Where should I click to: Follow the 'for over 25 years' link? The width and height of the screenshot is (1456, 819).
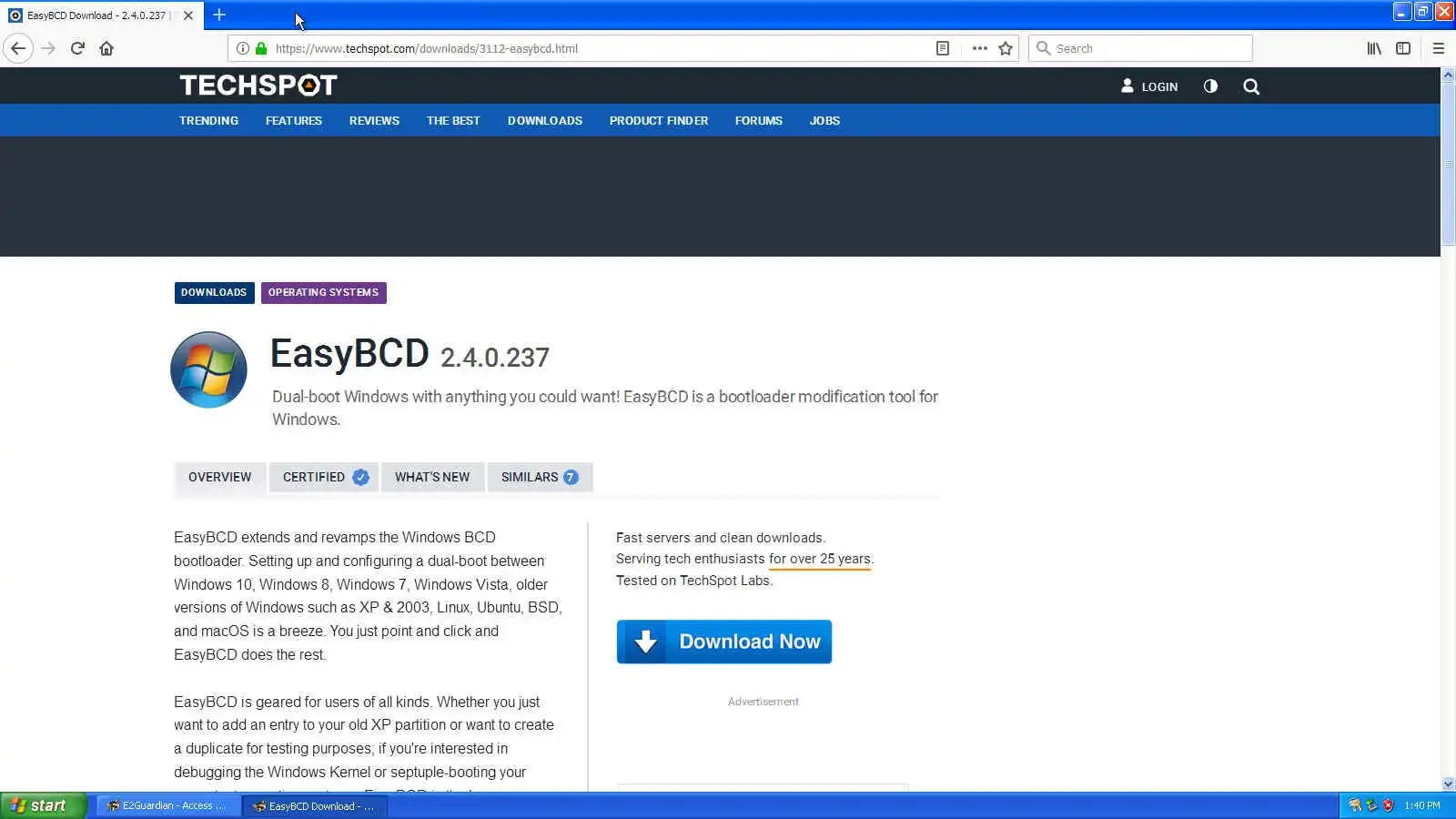[x=820, y=559]
